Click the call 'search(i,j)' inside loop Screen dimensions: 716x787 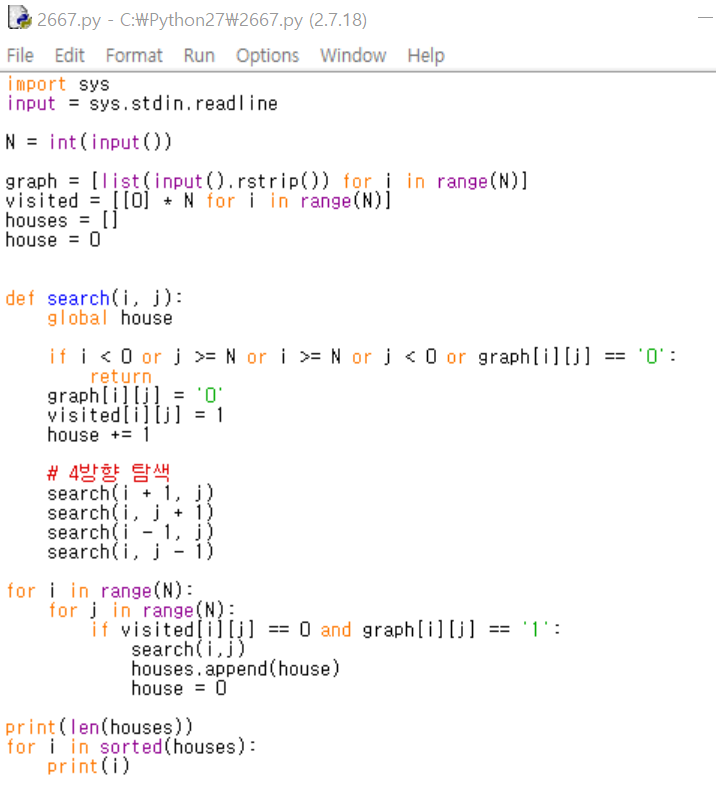(x=188, y=649)
